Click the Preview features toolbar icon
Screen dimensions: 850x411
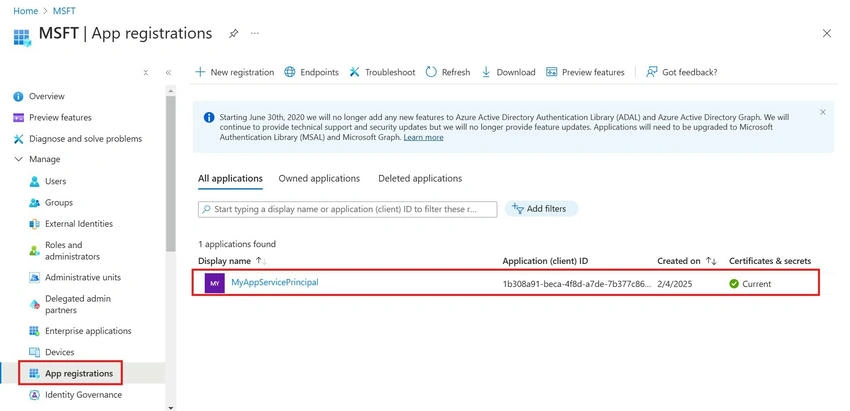coord(552,72)
